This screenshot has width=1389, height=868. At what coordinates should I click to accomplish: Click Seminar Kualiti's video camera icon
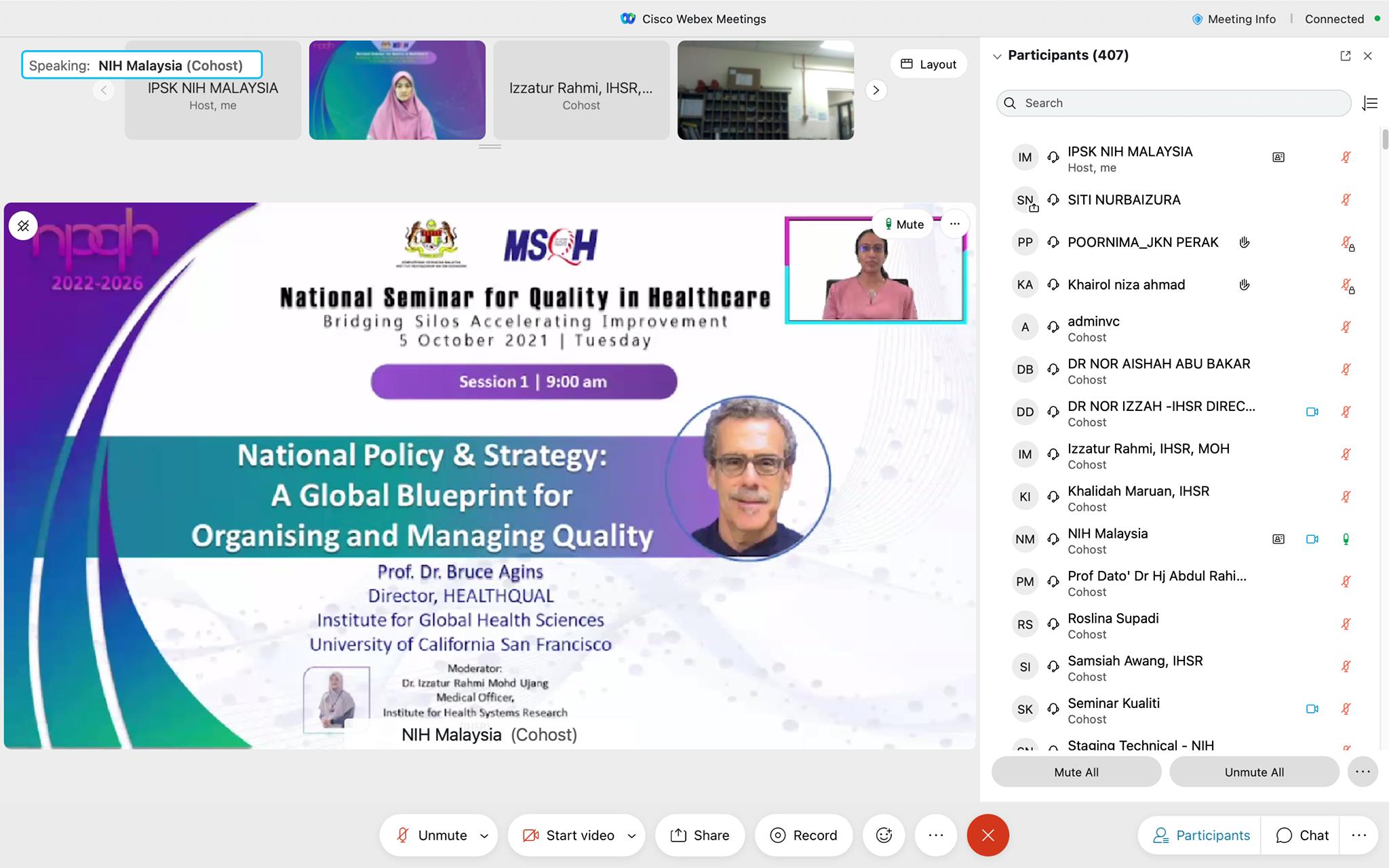(1312, 709)
